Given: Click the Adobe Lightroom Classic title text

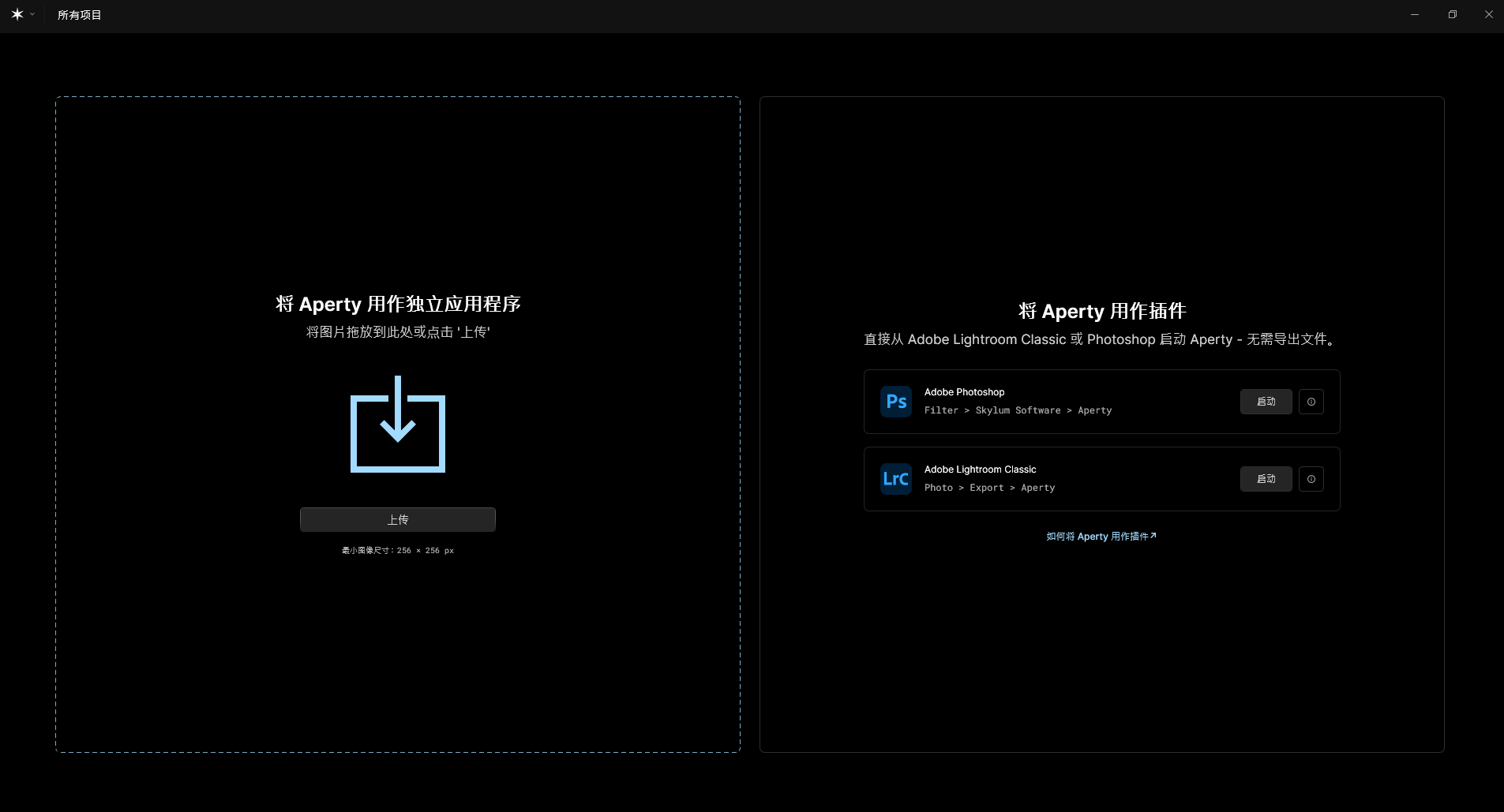Looking at the screenshot, I should [980, 470].
